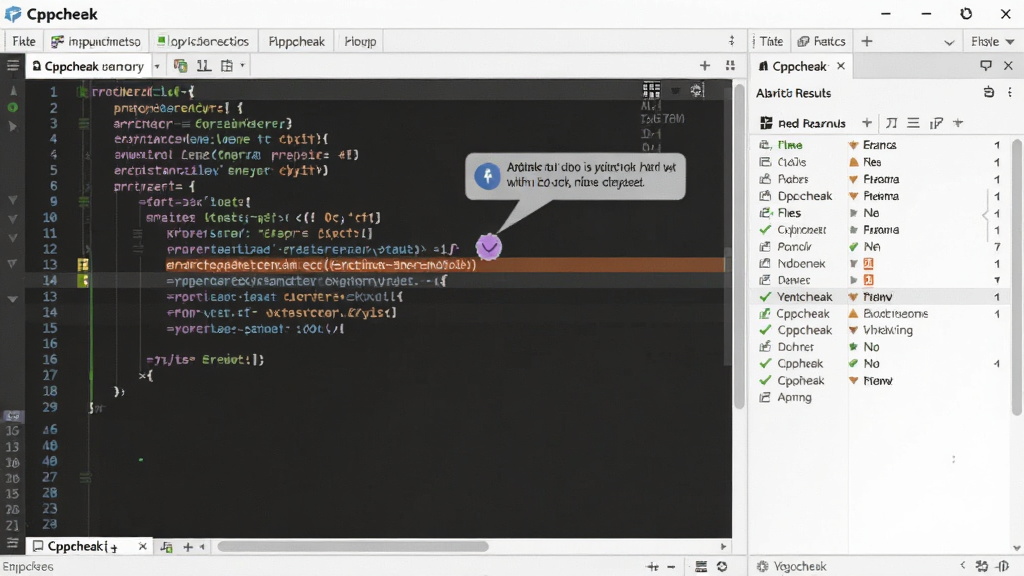Open the small arrow after table layout icon
The width and height of the screenshot is (1024, 576).
pyautogui.click(x=242, y=65)
